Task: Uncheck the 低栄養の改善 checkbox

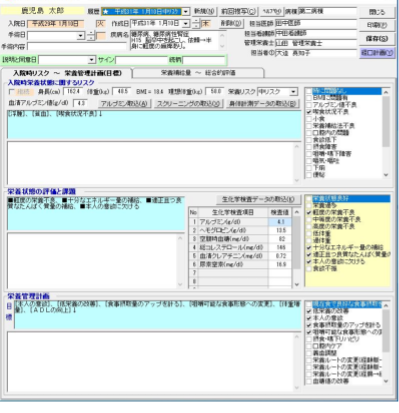Action: (309, 311)
